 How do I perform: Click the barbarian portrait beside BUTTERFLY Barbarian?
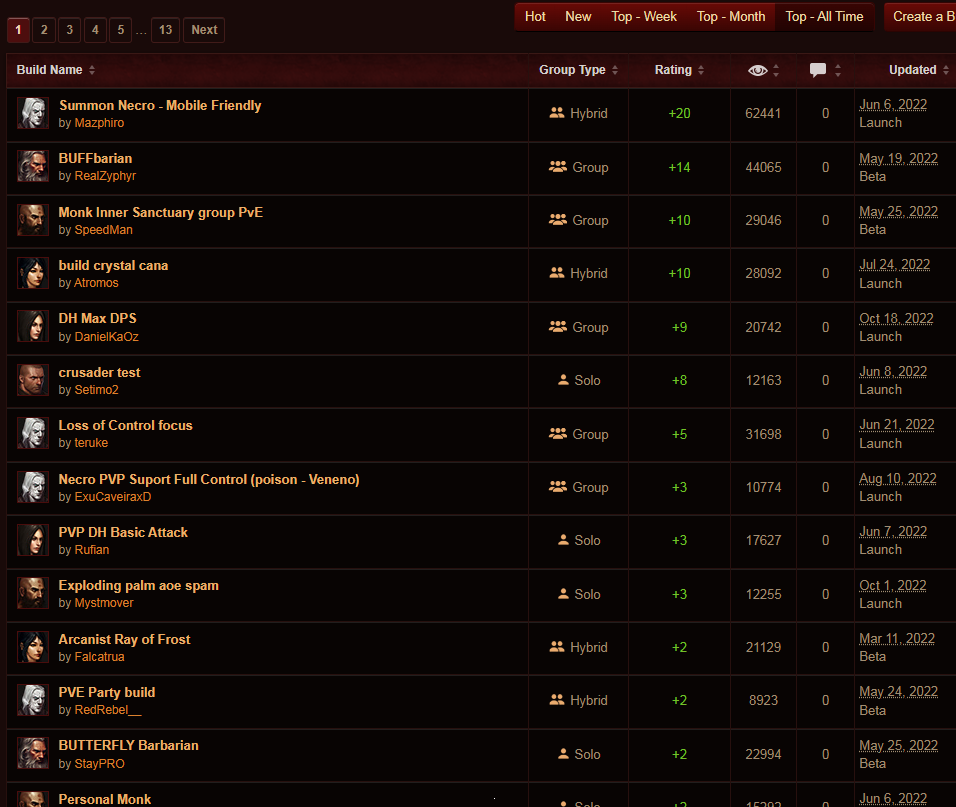coord(32,754)
